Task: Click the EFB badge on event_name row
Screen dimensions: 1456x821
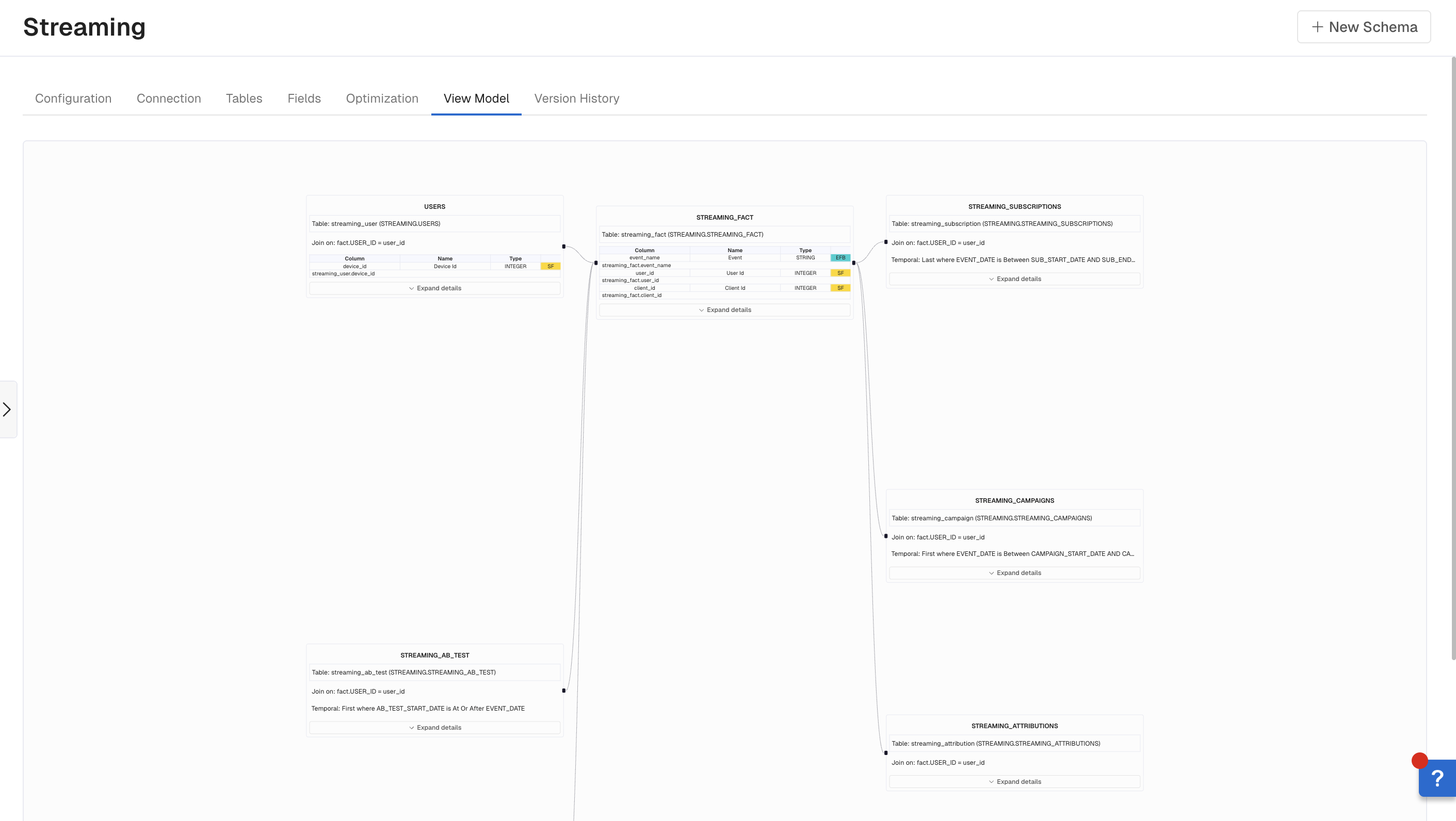Action: click(840, 258)
